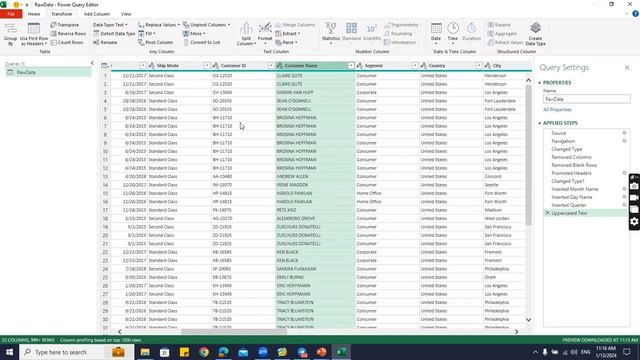Collapse the APPLIED STEPS section
The image size is (640, 360).
tap(540, 123)
